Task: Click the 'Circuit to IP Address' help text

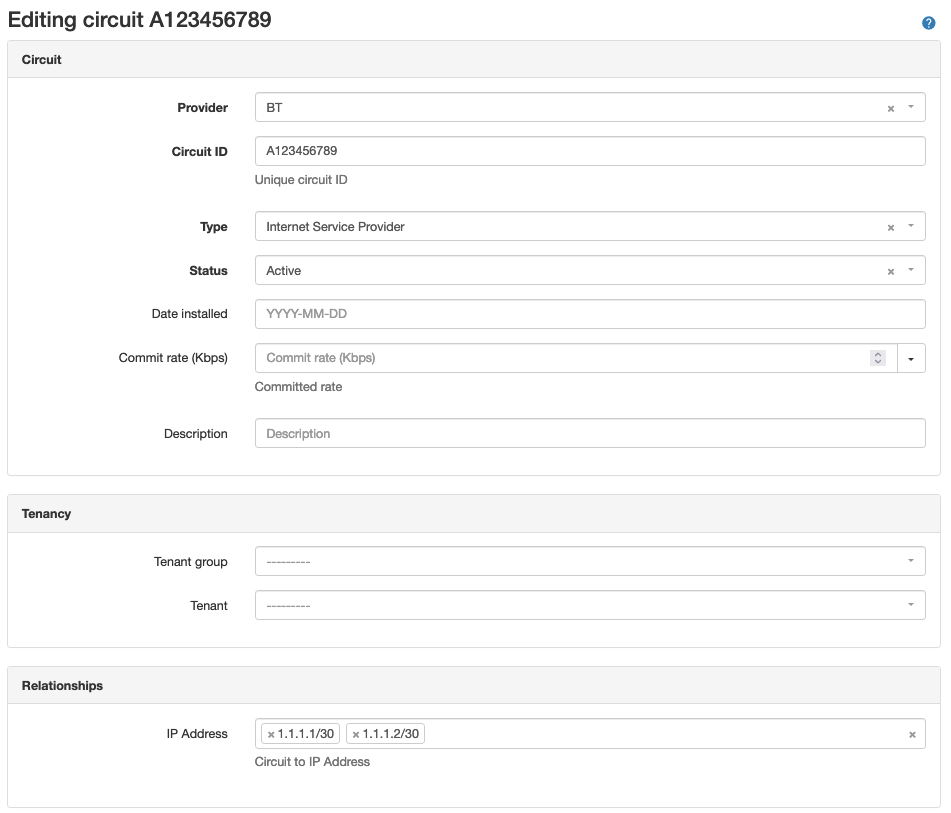Action: pos(312,761)
